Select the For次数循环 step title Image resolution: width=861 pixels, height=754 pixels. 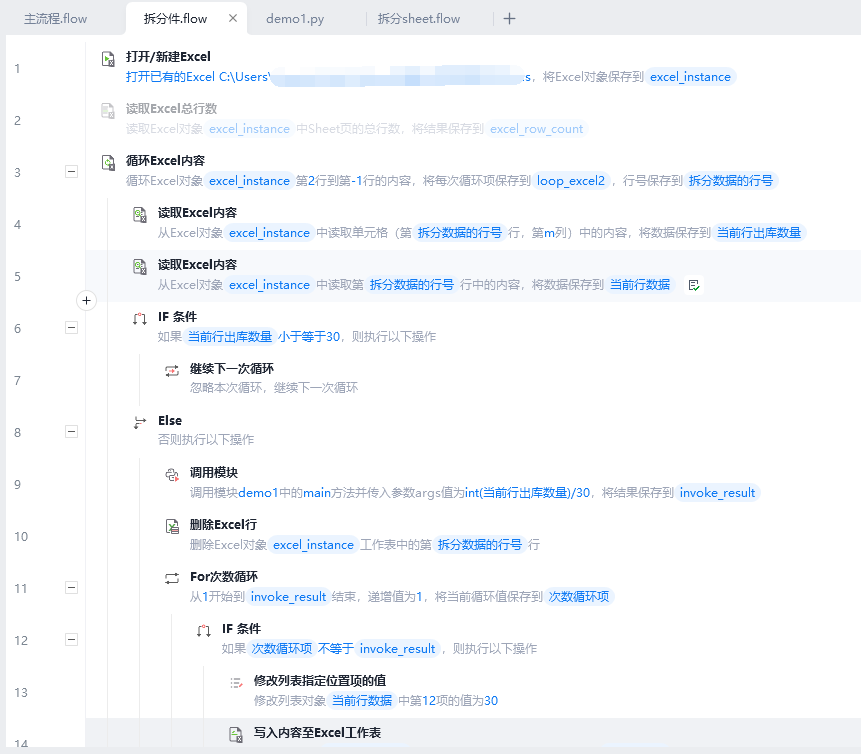point(224,577)
